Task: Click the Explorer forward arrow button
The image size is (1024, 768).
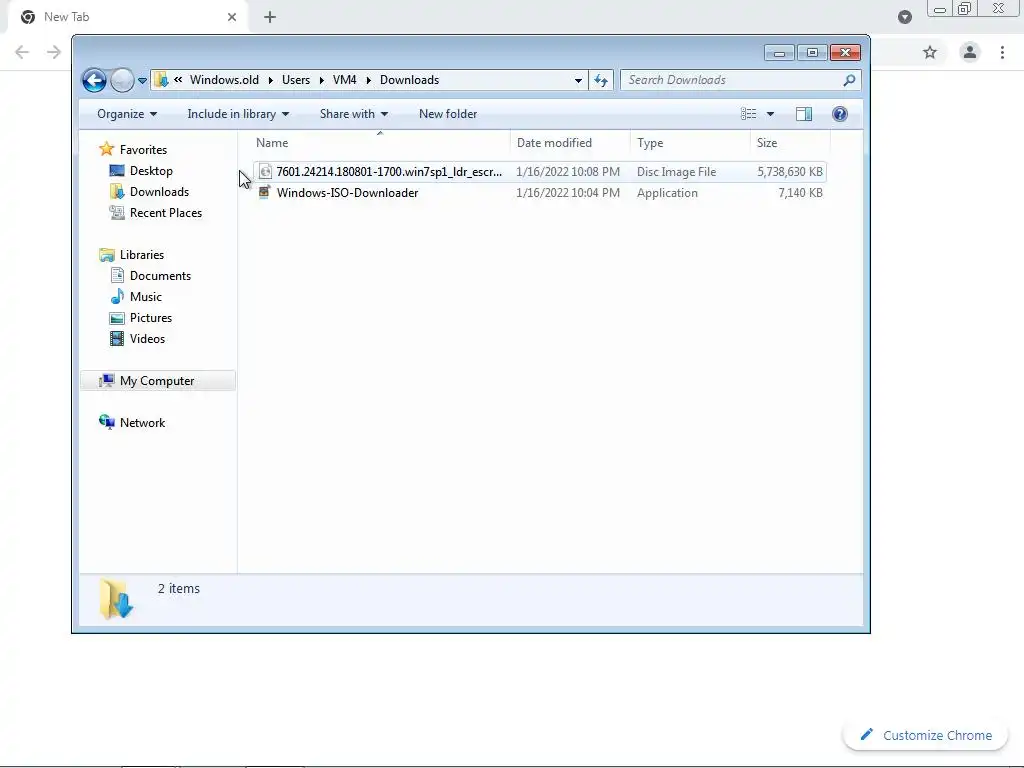Action: 121,80
